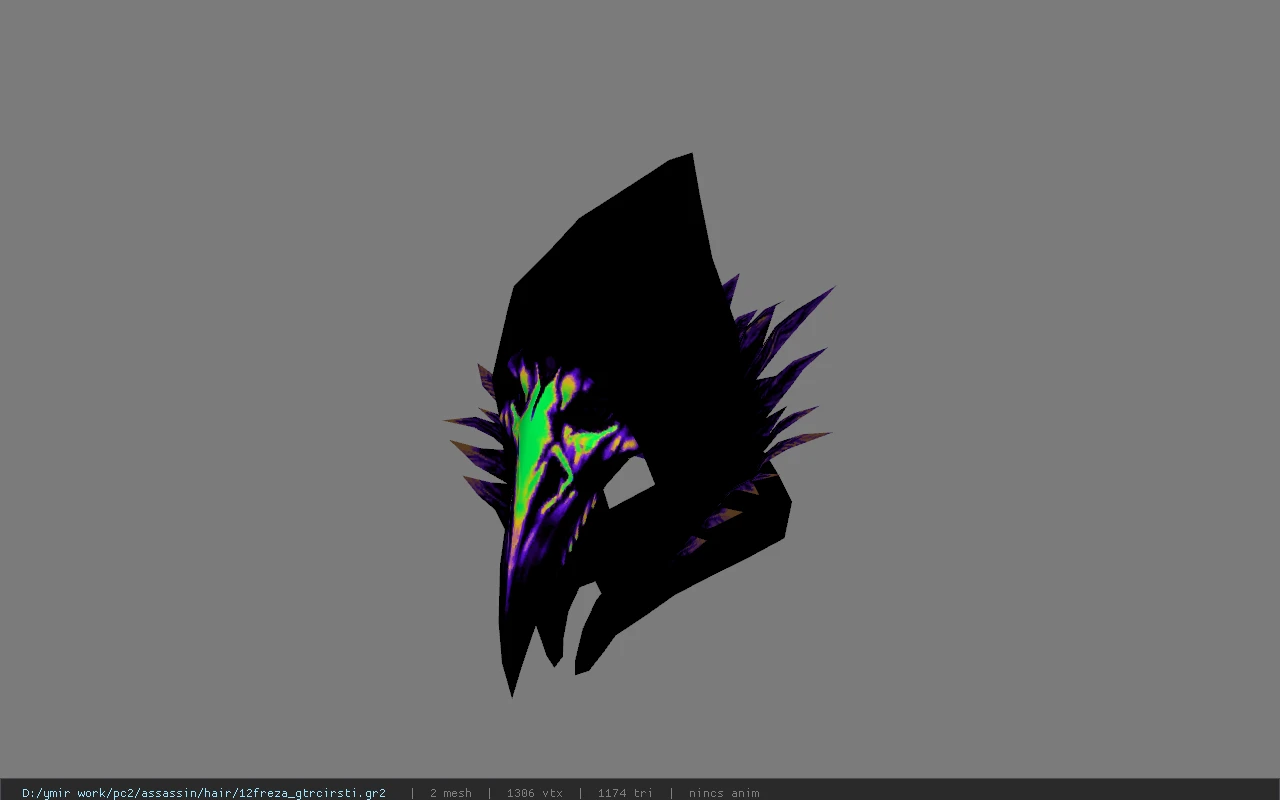1280x800 pixels.
Task: Click the "nincs anim" status entry
Action: [x=724, y=793]
